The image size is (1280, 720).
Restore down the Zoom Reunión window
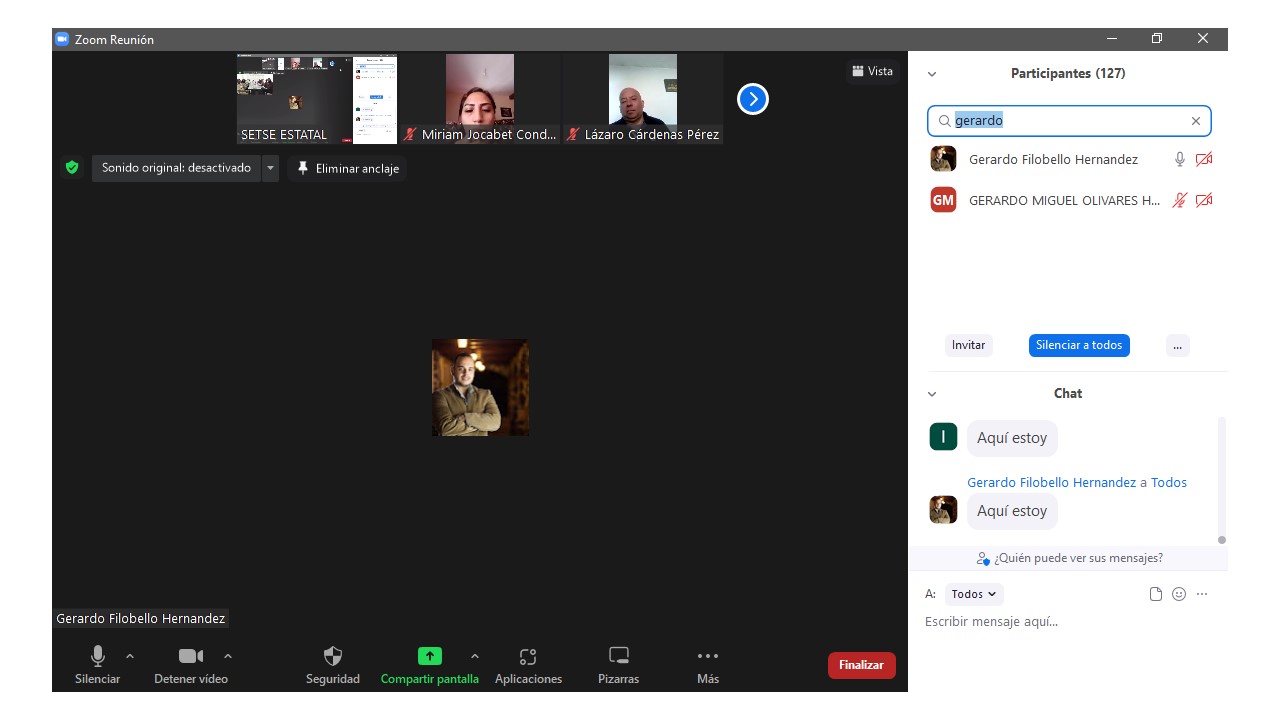click(x=1157, y=39)
